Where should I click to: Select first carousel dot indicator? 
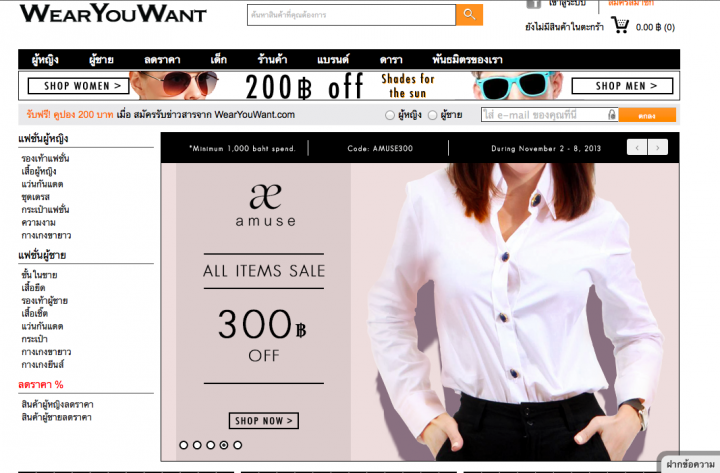(184, 445)
